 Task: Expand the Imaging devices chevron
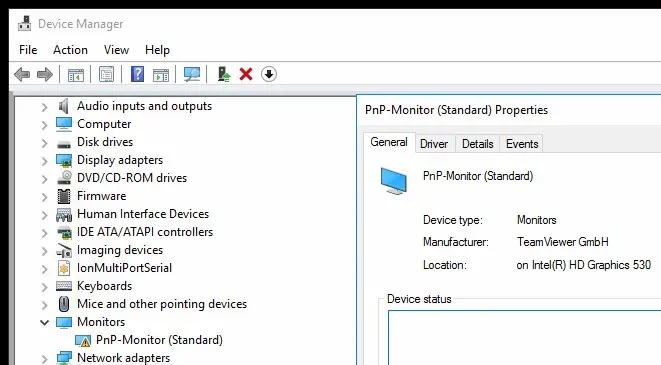pos(44,251)
